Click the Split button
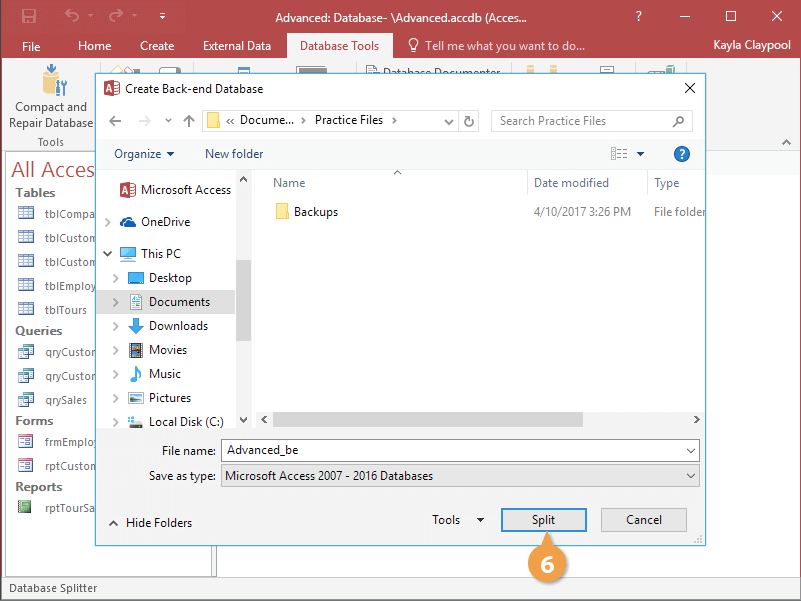This screenshot has width=801, height=601. point(544,520)
